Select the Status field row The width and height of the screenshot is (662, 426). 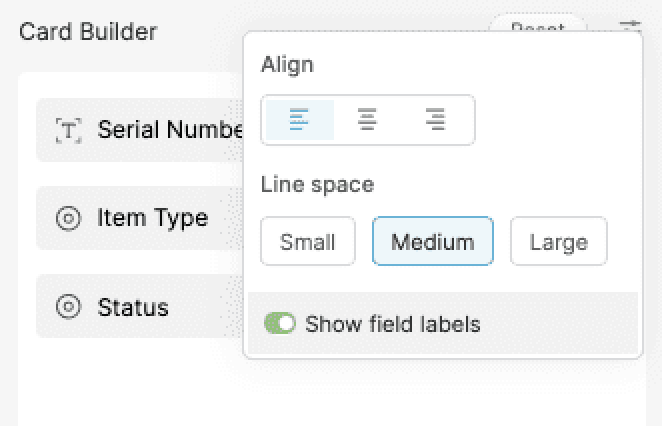click(x=140, y=307)
